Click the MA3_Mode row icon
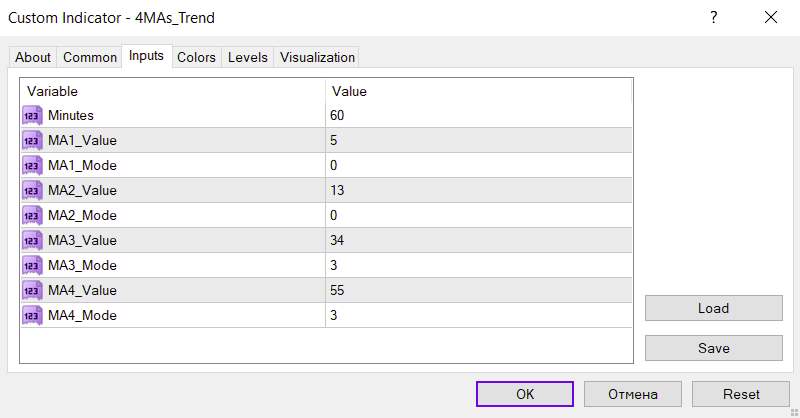This screenshot has width=800, height=418. point(31,265)
